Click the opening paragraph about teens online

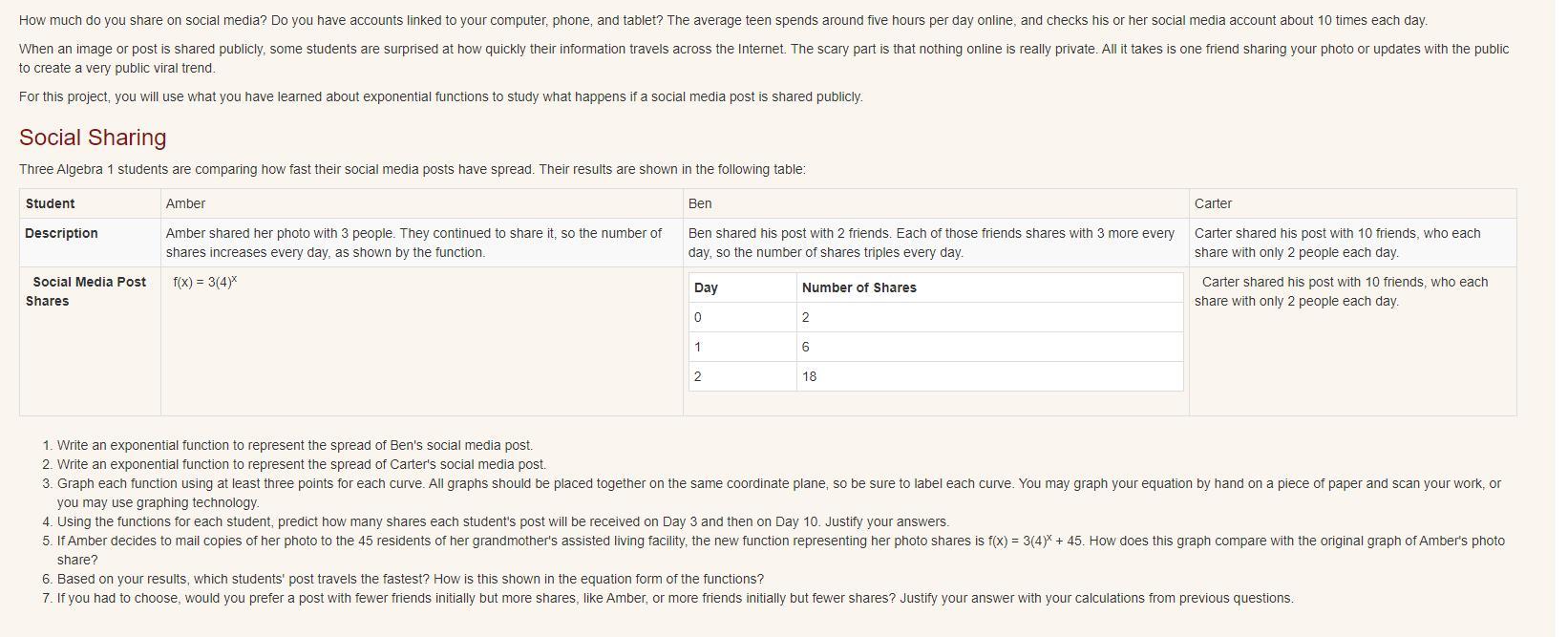tap(723, 20)
